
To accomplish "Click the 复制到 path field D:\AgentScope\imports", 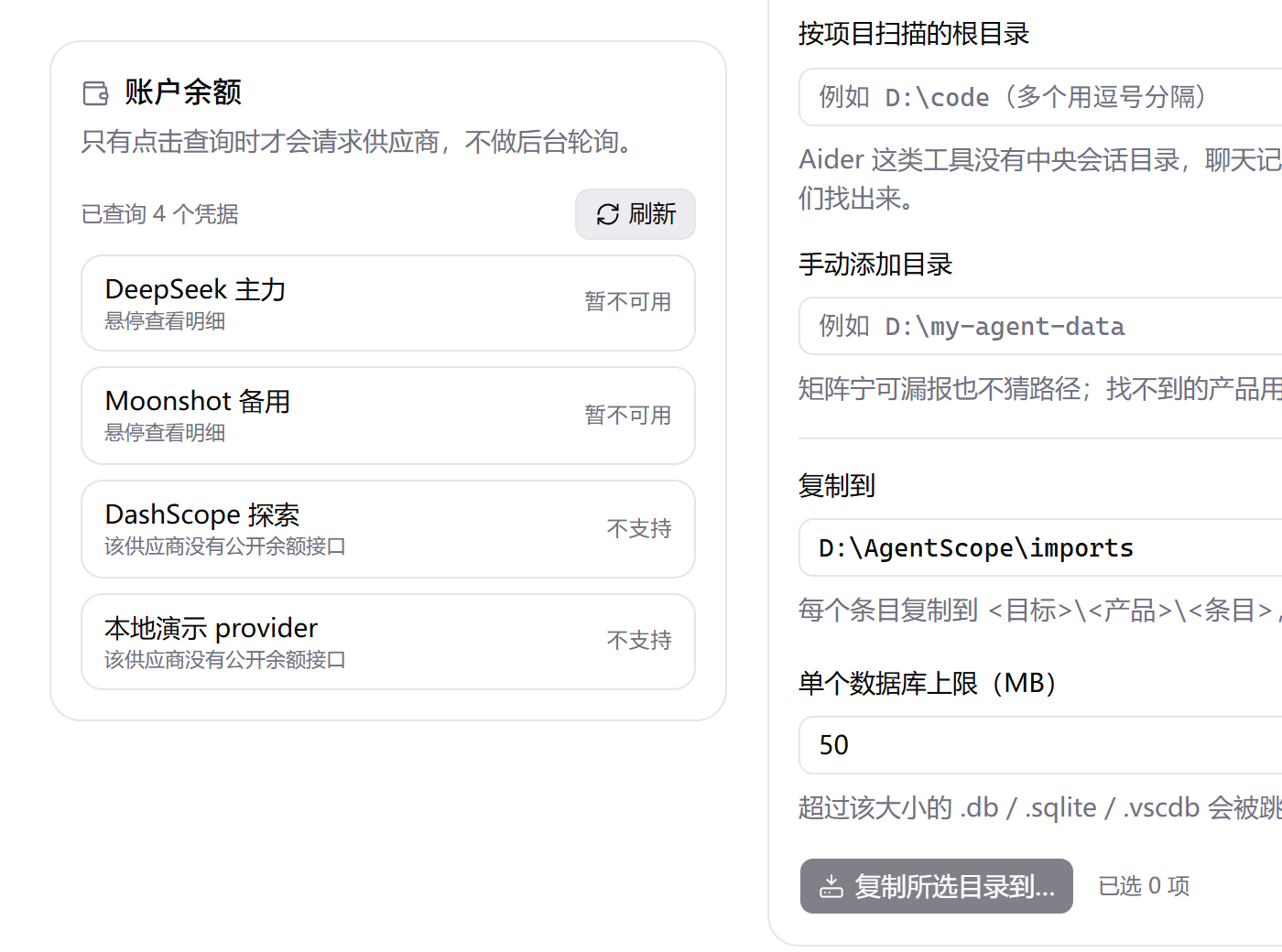I will 1040,547.
